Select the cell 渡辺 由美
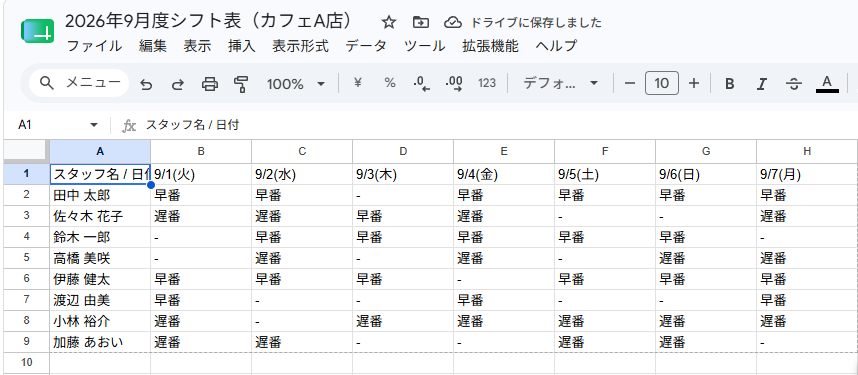The width and height of the screenshot is (858, 375). pos(100,300)
